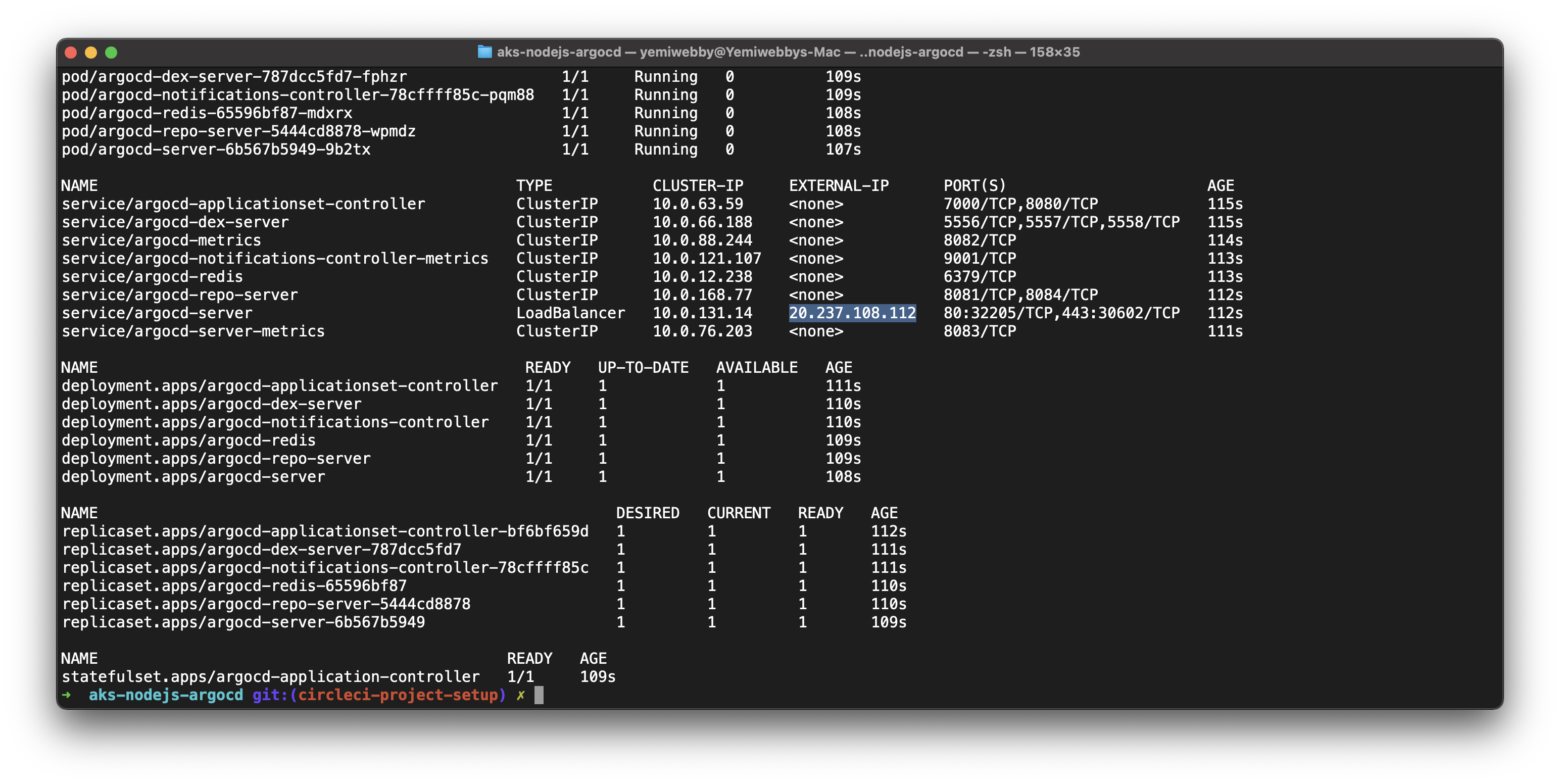Click the cluster IP 10.0.131.14
The height and width of the screenshot is (784, 1560).
(702, 313)
